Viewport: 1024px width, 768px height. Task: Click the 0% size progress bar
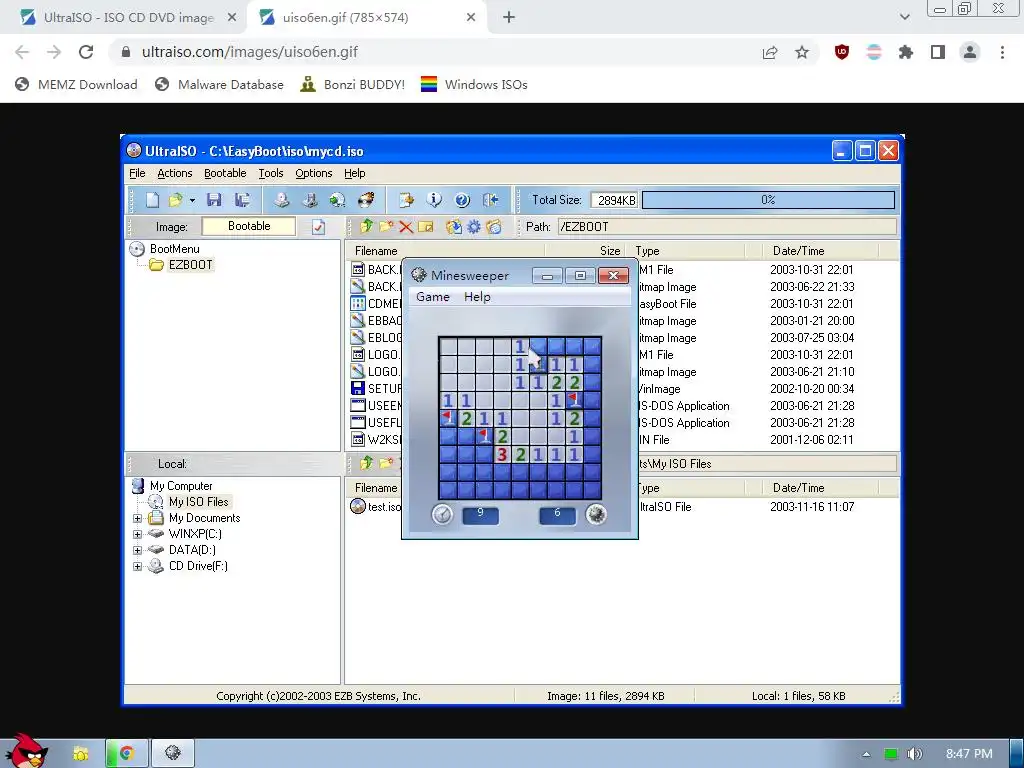pos(768,200)
